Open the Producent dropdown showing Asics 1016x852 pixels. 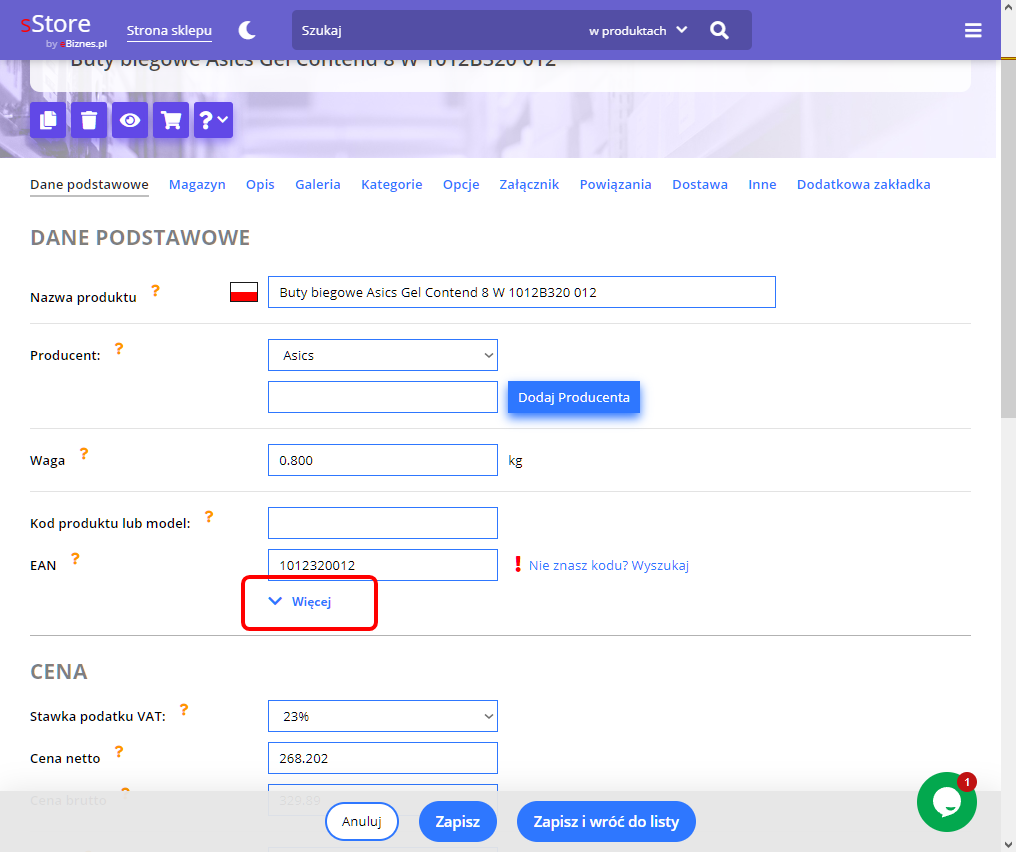point(383,355)
